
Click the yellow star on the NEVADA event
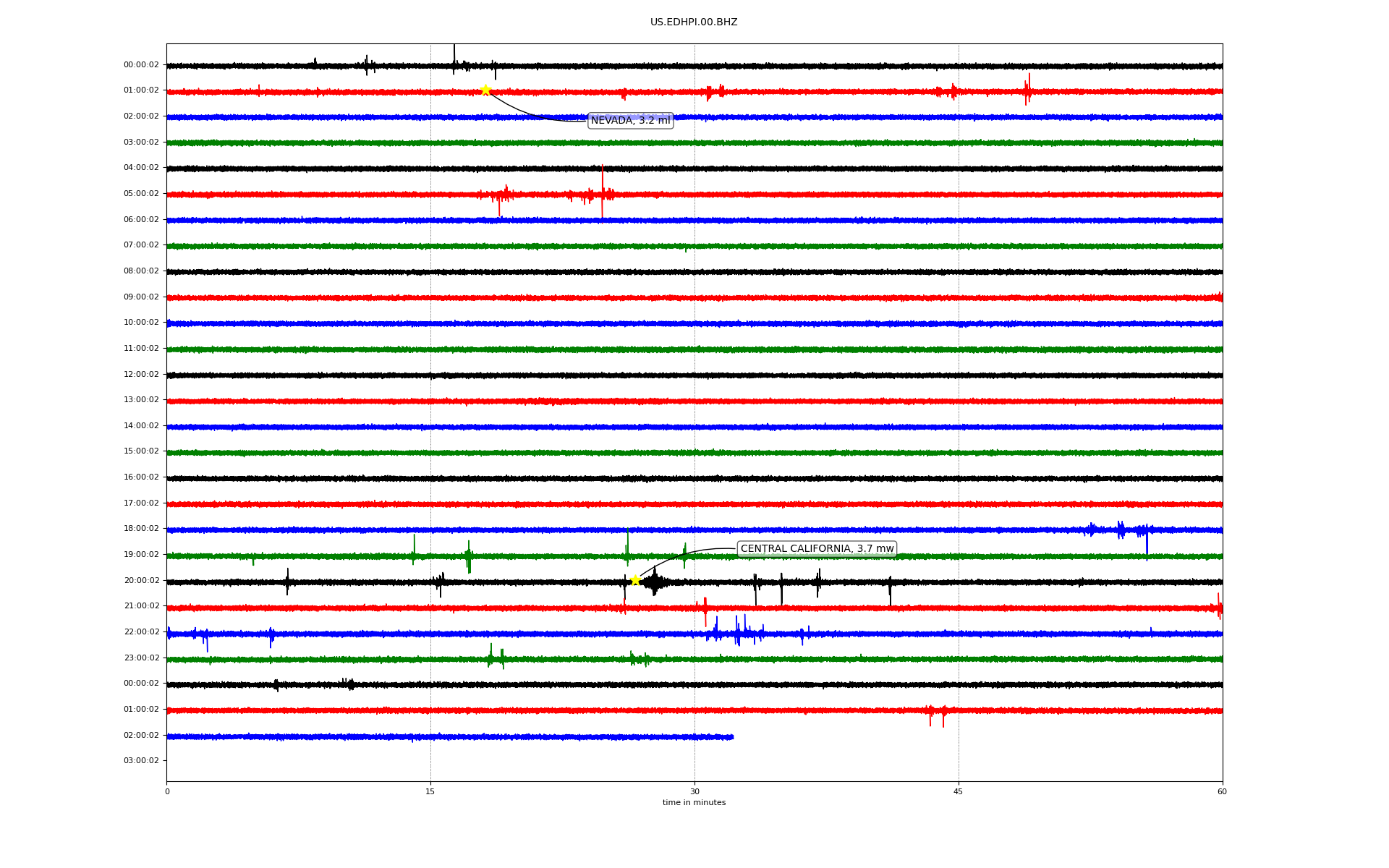coord(485,90)
